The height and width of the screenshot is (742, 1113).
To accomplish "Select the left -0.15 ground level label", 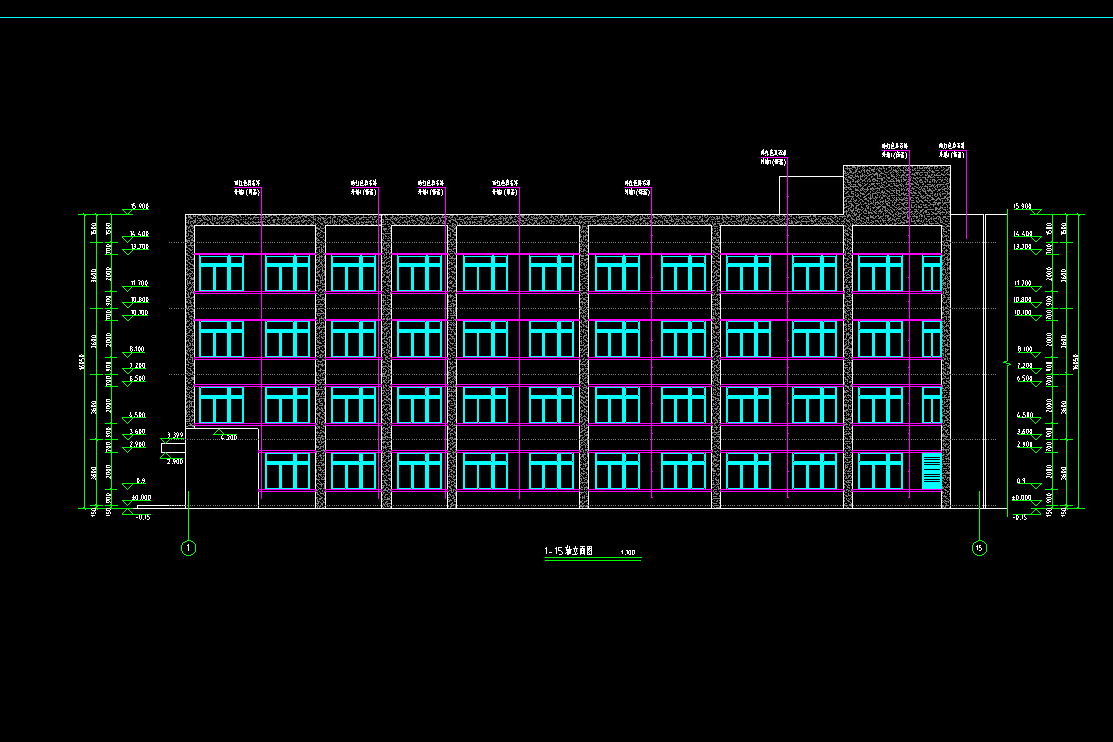I will [141, 517].
